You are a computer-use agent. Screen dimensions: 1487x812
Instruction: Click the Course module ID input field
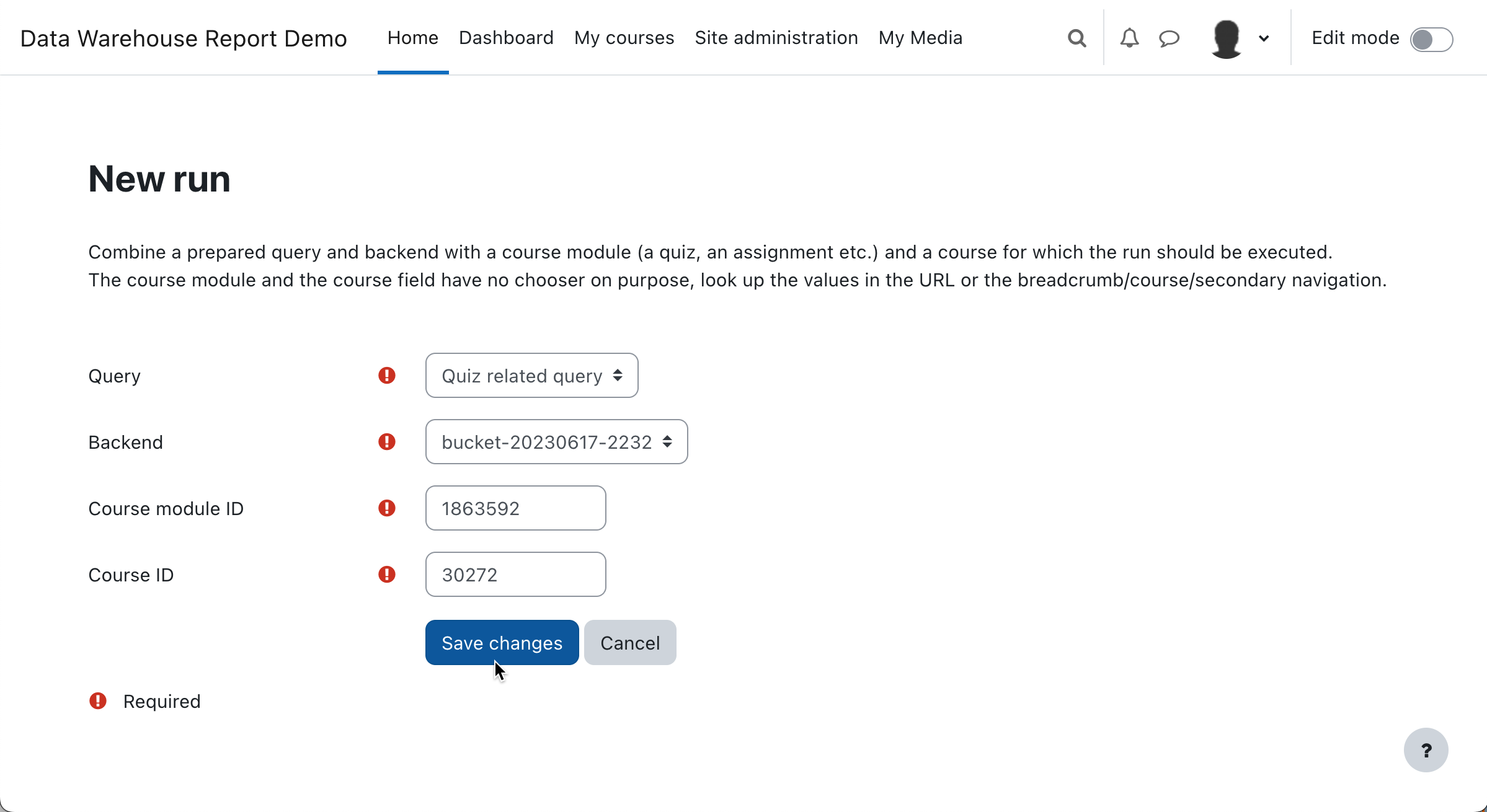pos(515,508)
